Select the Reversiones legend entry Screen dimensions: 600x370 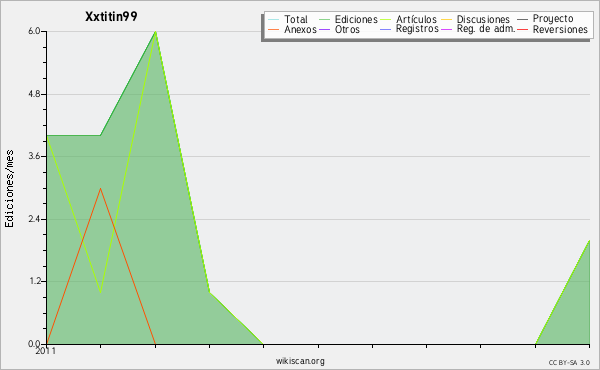tap(560, 29)
